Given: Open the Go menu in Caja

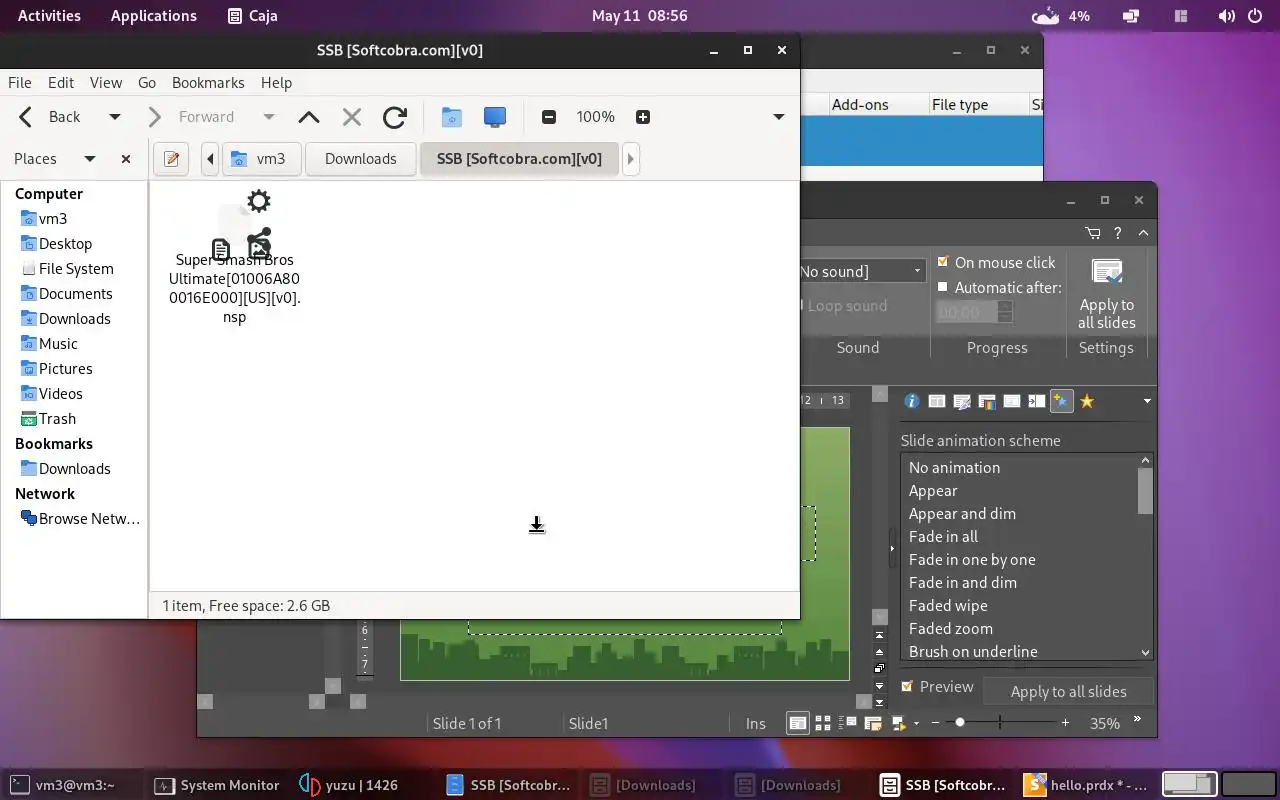Looking at the screenshot, I should click(147, 83).
